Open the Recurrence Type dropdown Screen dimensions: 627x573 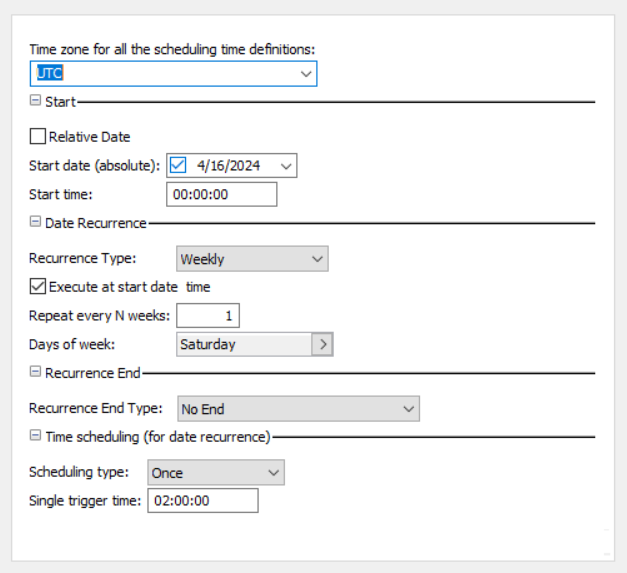pos(317,259)
